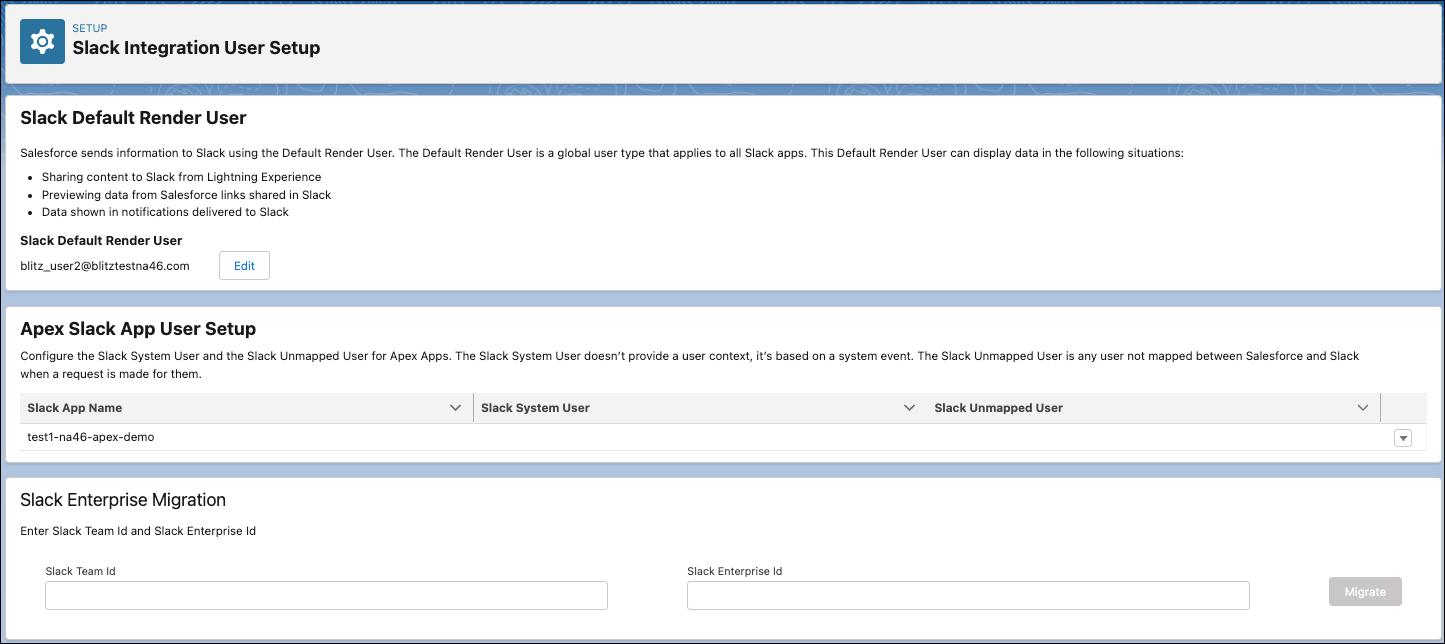Screen dimensions: 1445x644
Task: Sort by the Slack Unmapped User header
Action: [x=998, y=408]
